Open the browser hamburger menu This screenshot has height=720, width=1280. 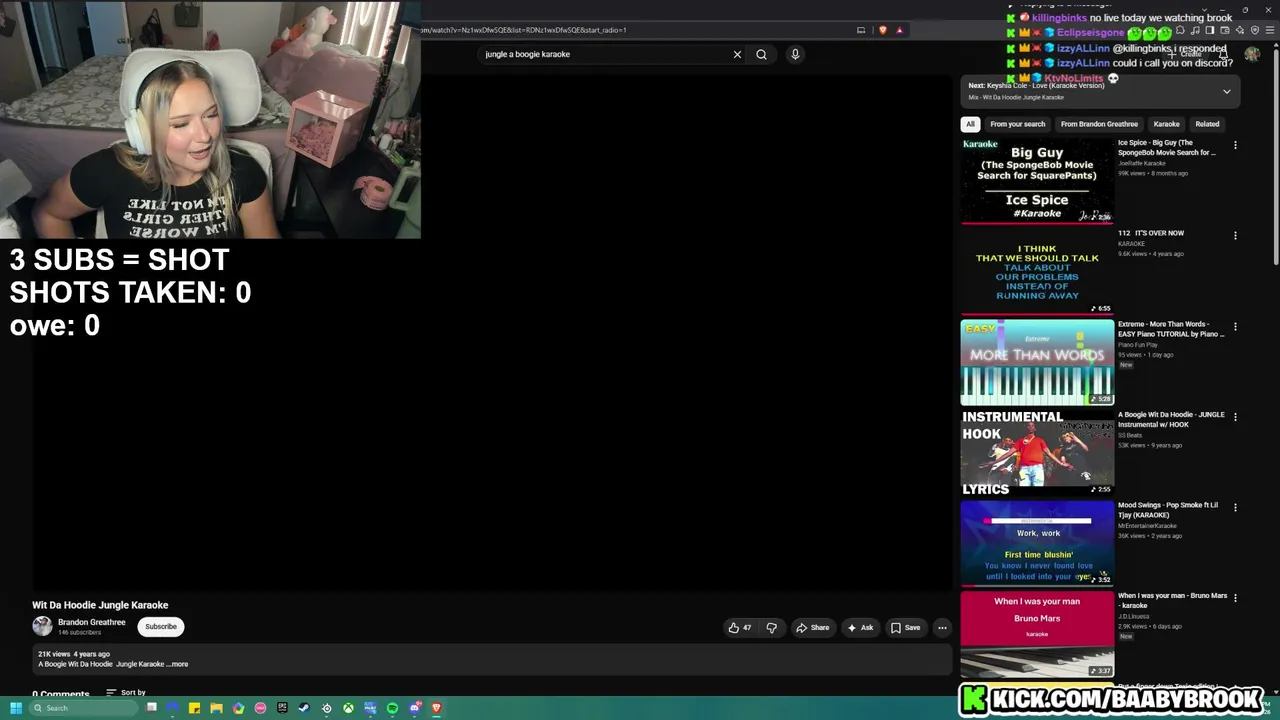(x=1270, y=30)
